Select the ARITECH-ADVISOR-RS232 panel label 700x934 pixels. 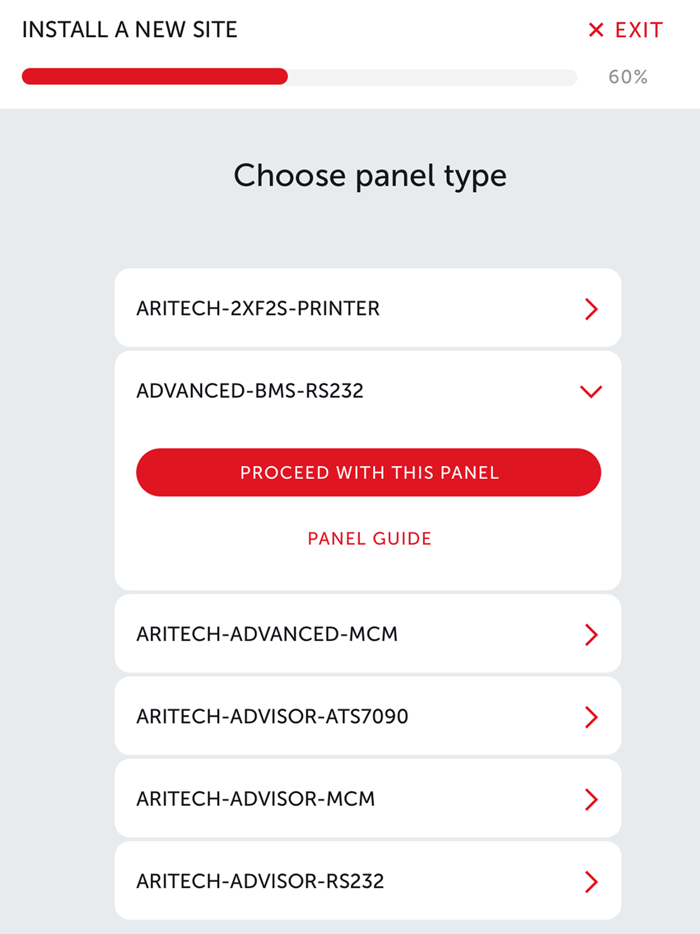(x=260, y=880)
